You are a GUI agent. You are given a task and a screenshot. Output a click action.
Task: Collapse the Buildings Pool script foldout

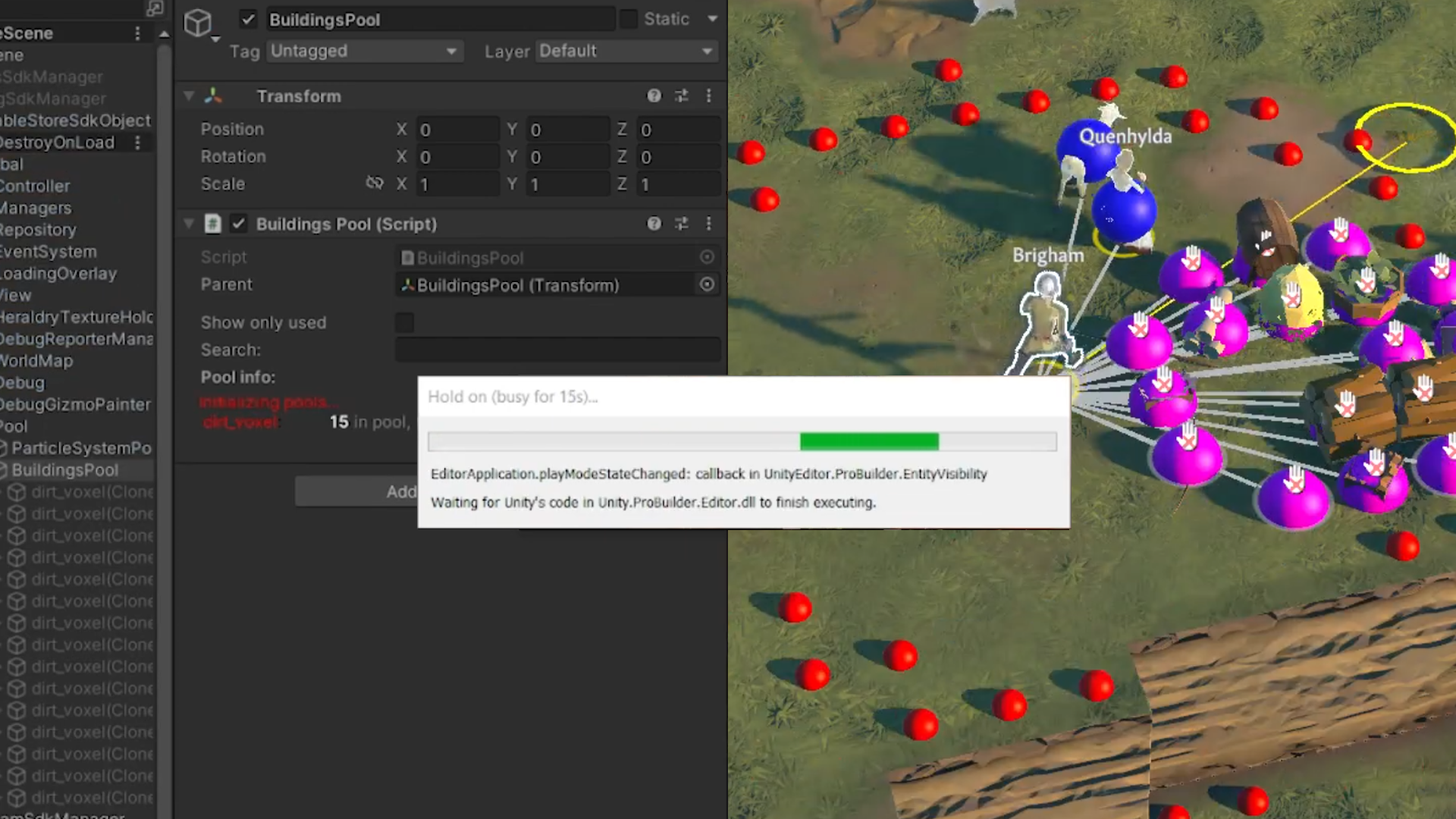pyautogui.click(x=189, y=224)
